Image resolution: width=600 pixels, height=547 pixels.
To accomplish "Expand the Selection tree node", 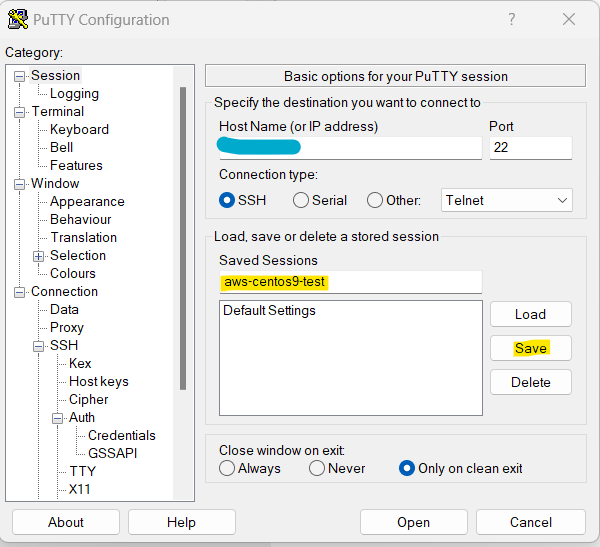I will click(x=38, y=256).
